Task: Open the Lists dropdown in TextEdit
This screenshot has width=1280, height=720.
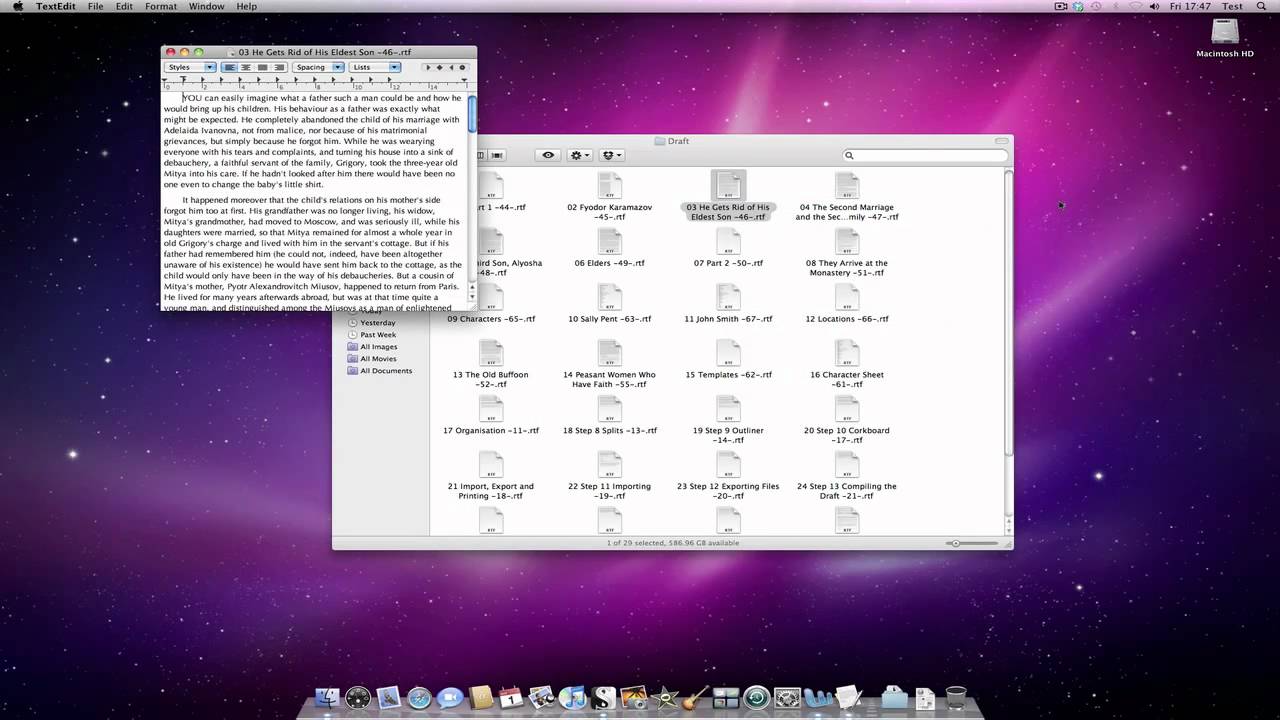Action: tap(375, 67)
